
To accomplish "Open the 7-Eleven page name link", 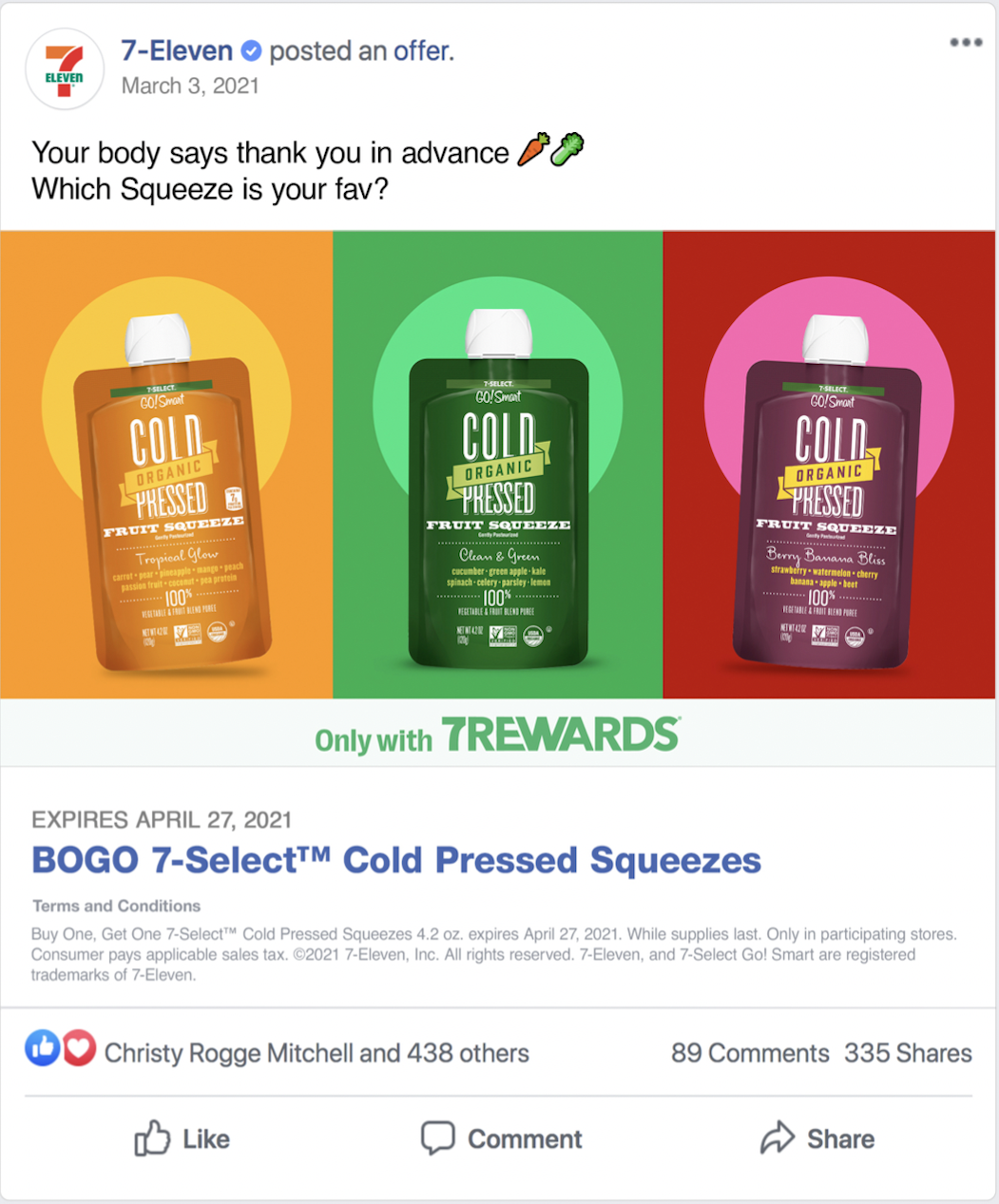I will point(177,50).
